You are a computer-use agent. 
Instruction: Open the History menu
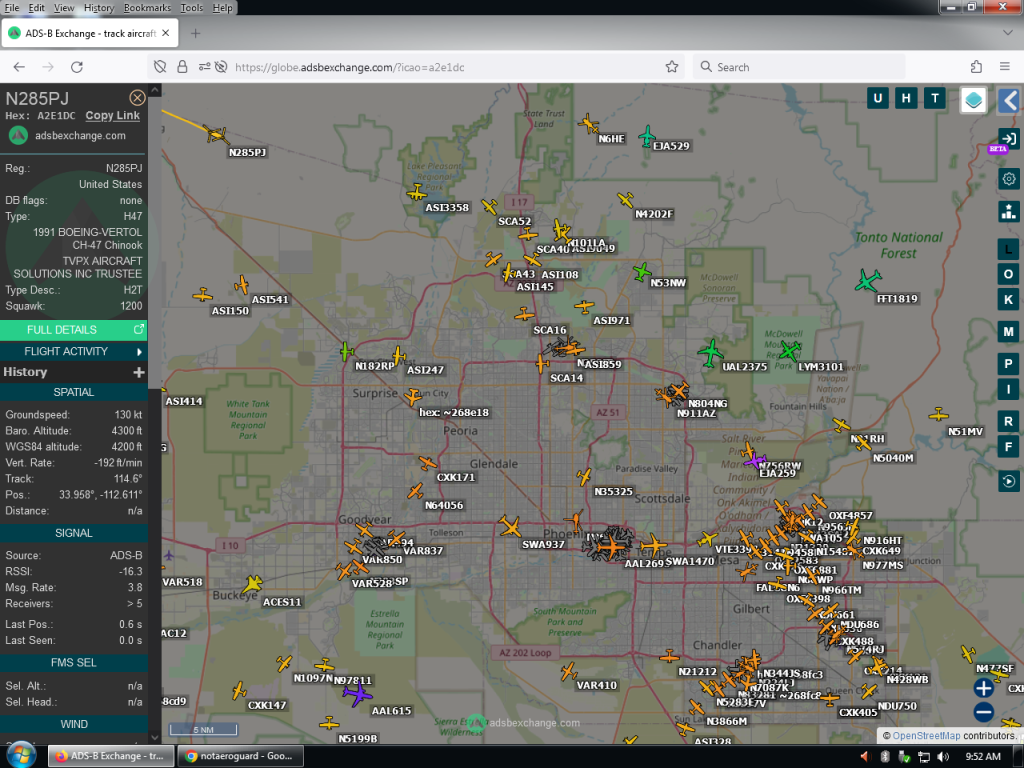[x=99, y=8]
